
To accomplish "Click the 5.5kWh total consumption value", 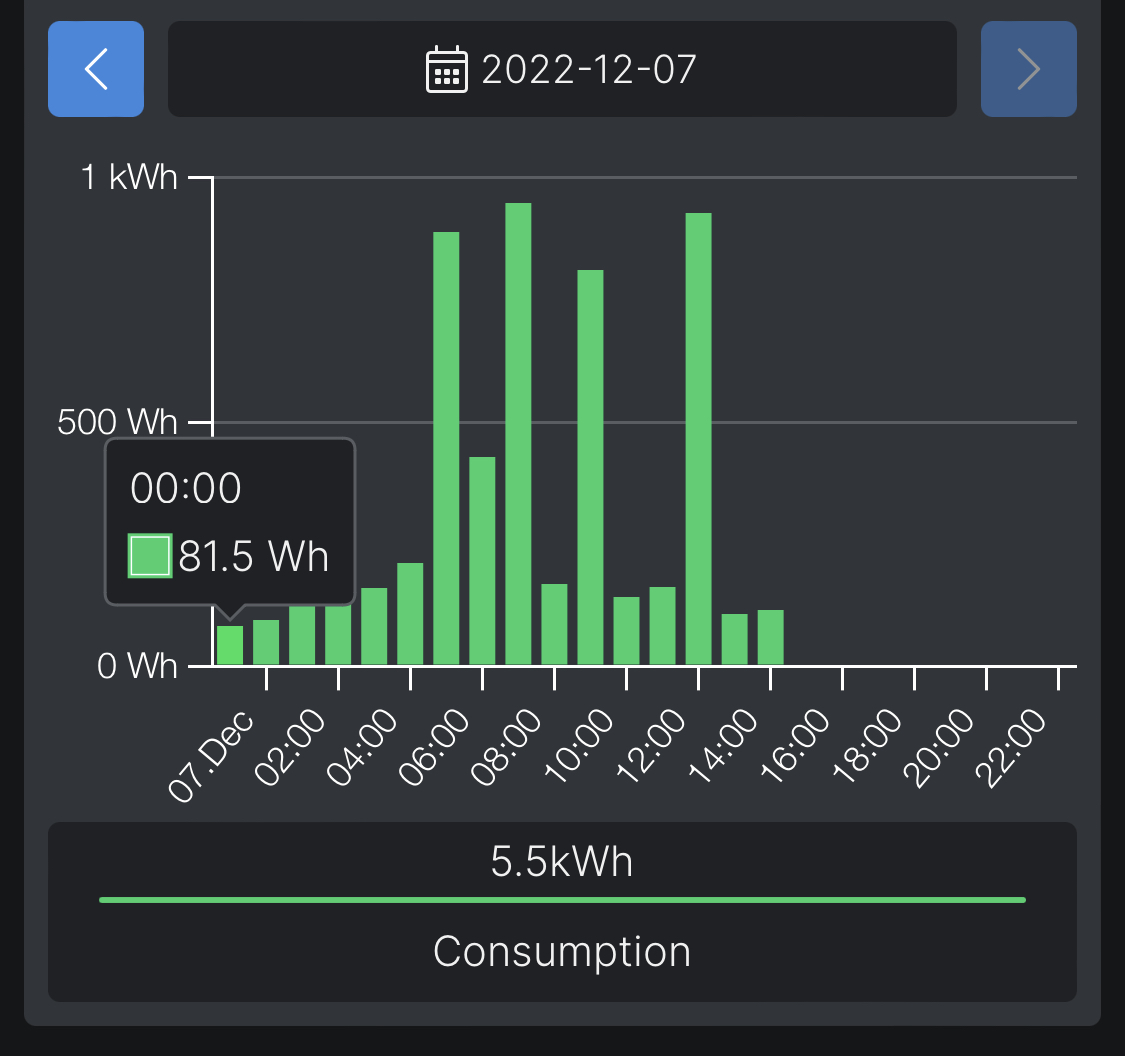I will pos(562,861).
